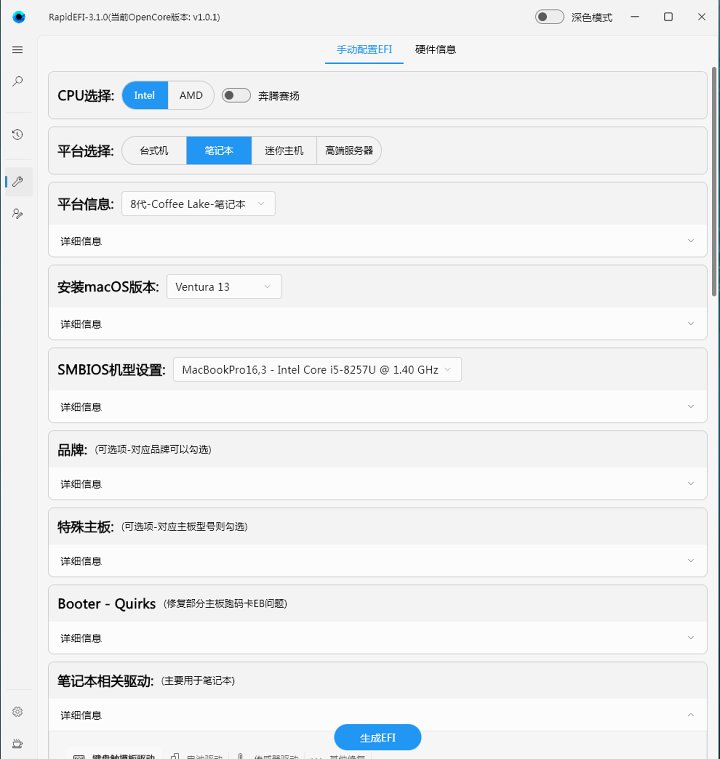Open the 平台信息 Coffee Lake dropdown
Viewport: 720px width, 759px height.
click(x=198, y=204)
